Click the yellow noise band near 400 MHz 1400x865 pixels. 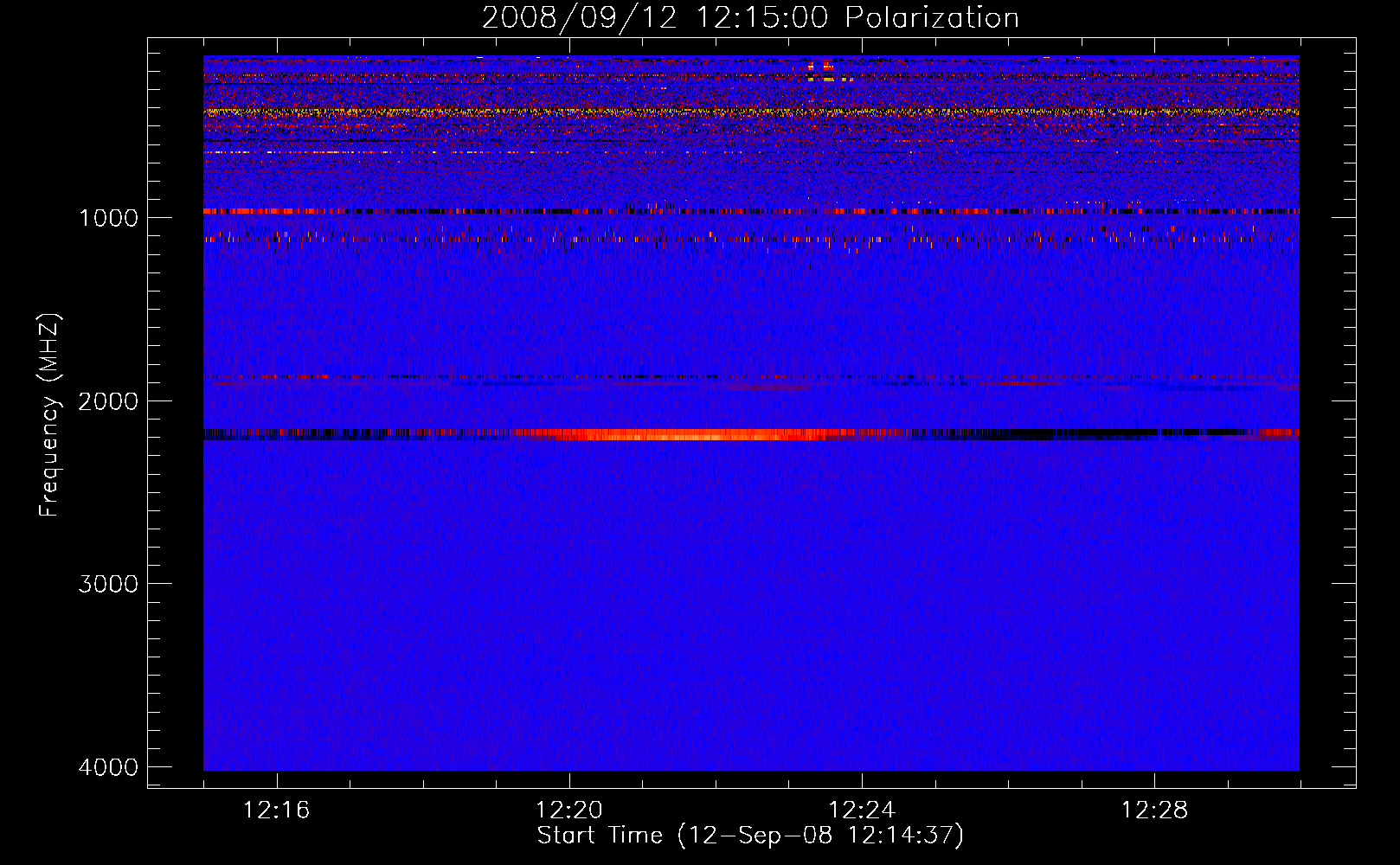(751, 112)
